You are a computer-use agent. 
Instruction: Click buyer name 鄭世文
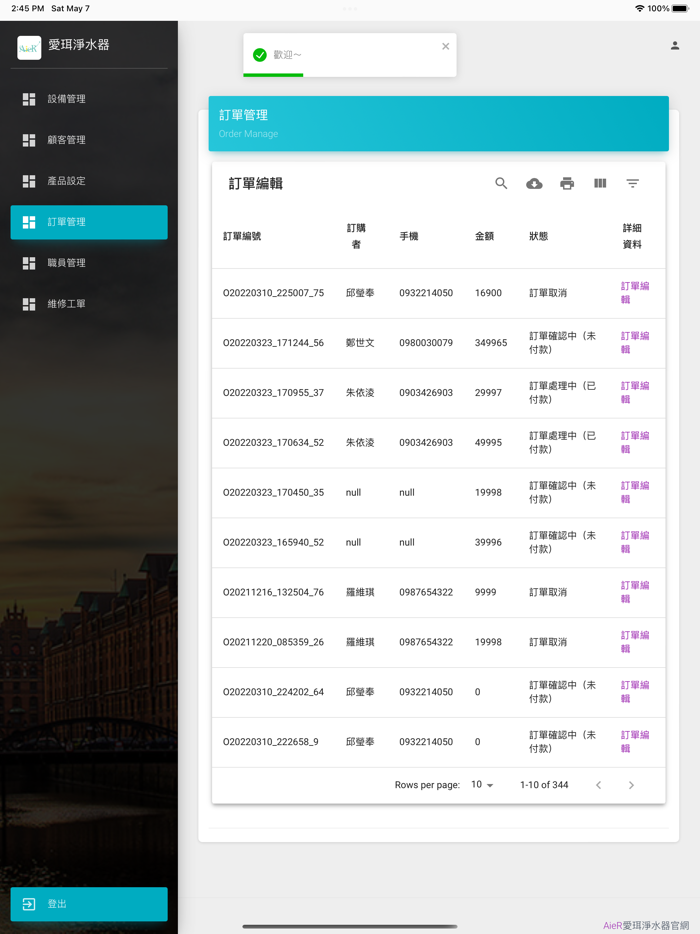(x=360, y=343)
